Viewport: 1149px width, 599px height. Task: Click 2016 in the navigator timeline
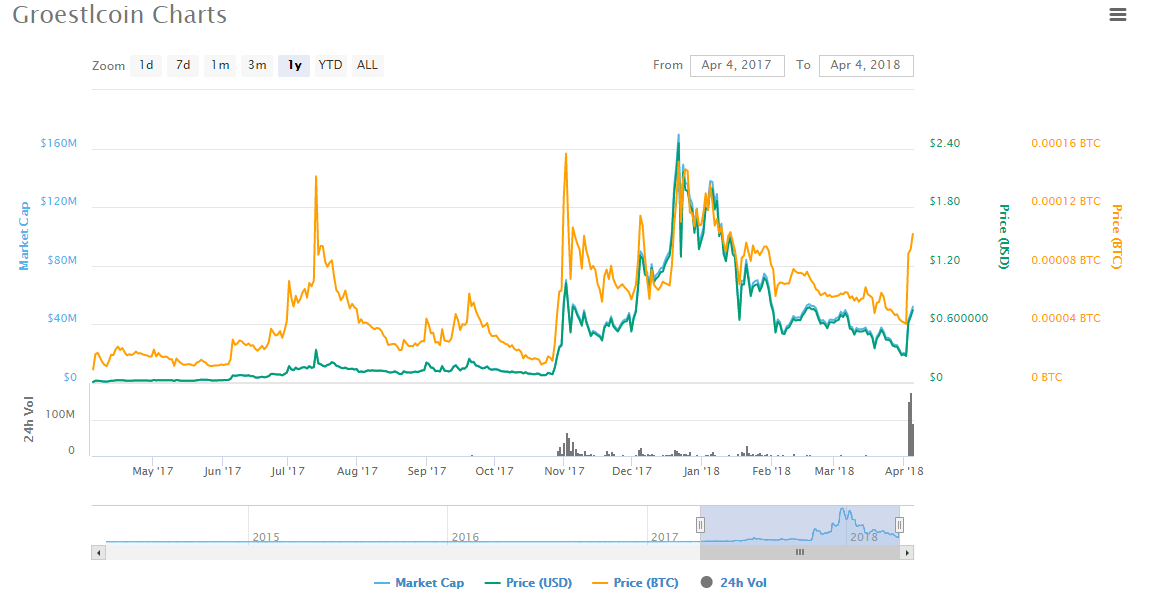tap(465, 537)
